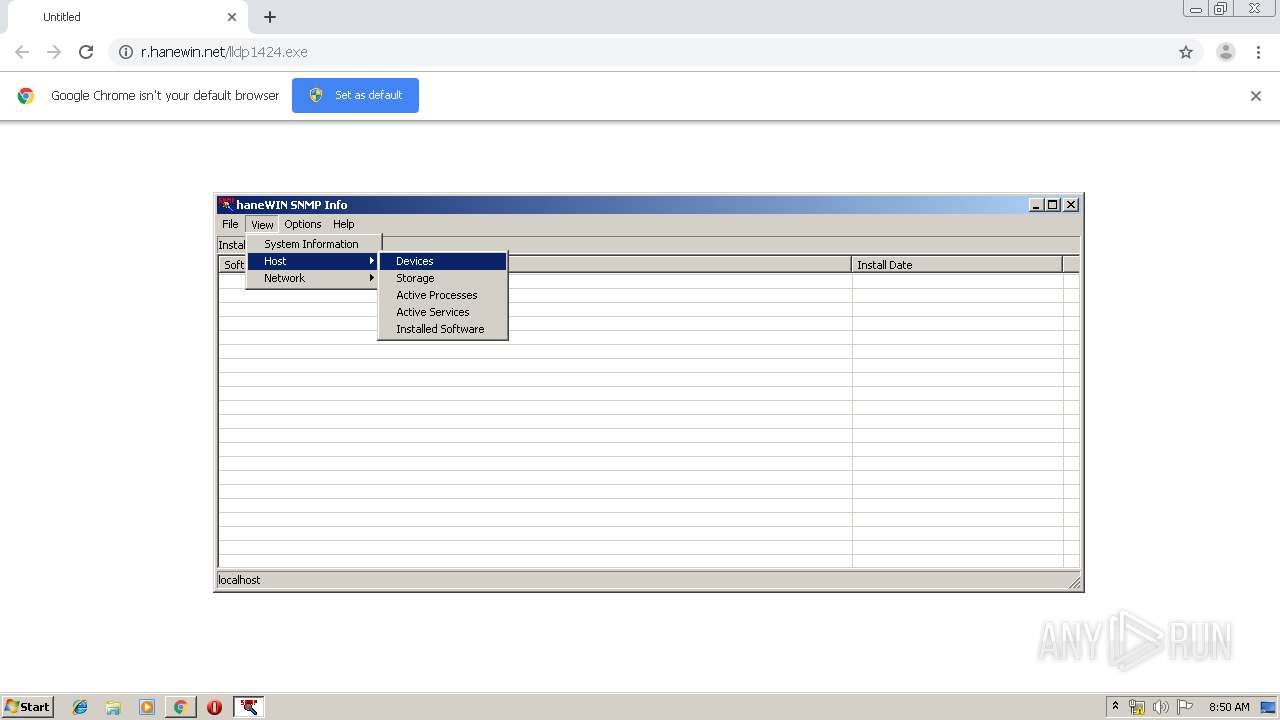The height and width of the screenshot is (720, 1280).
Task: Choose Storage in Host submenu
Action: coord(443,278)
